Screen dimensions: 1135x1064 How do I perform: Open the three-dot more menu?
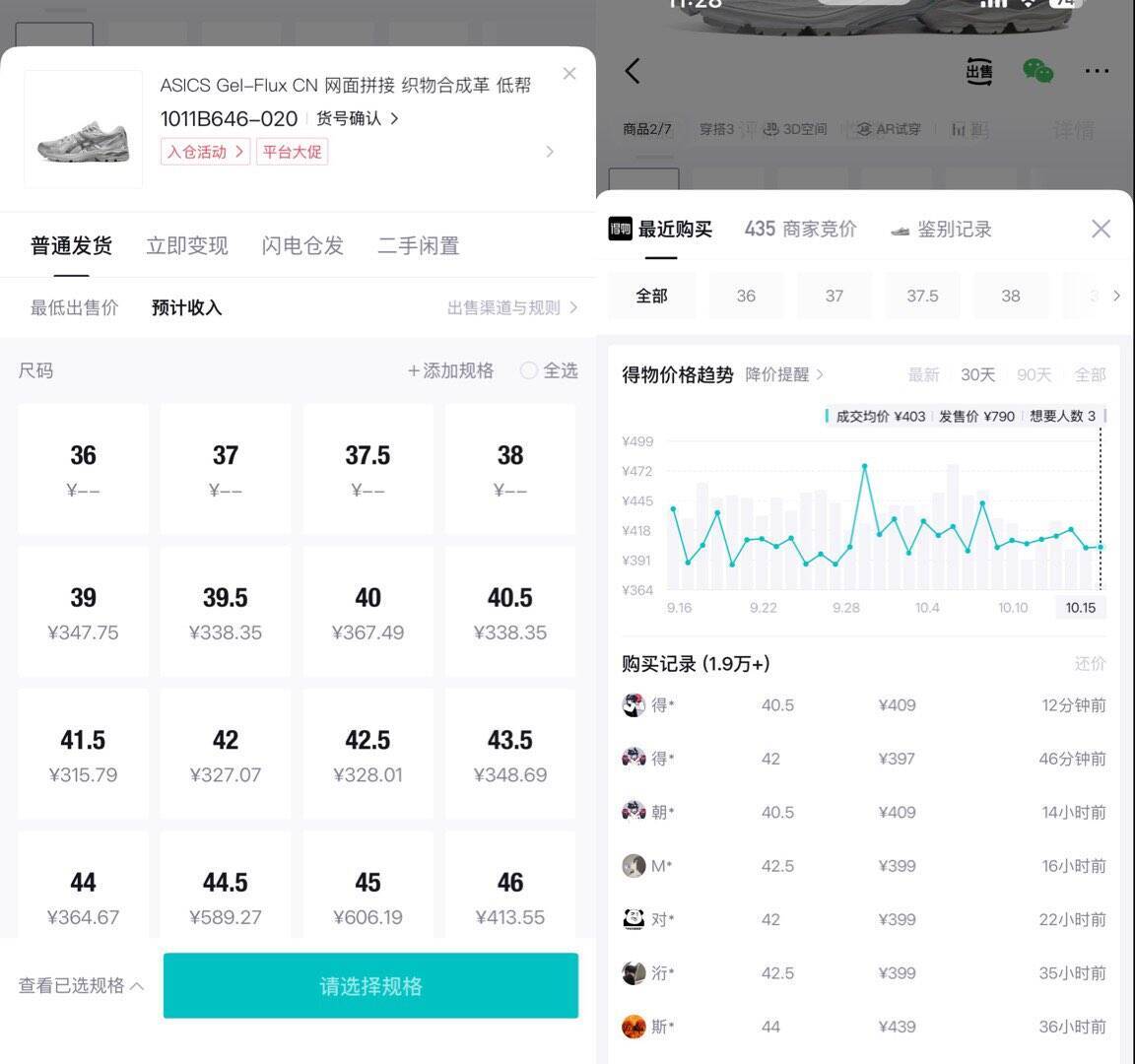pos(1097,71)
